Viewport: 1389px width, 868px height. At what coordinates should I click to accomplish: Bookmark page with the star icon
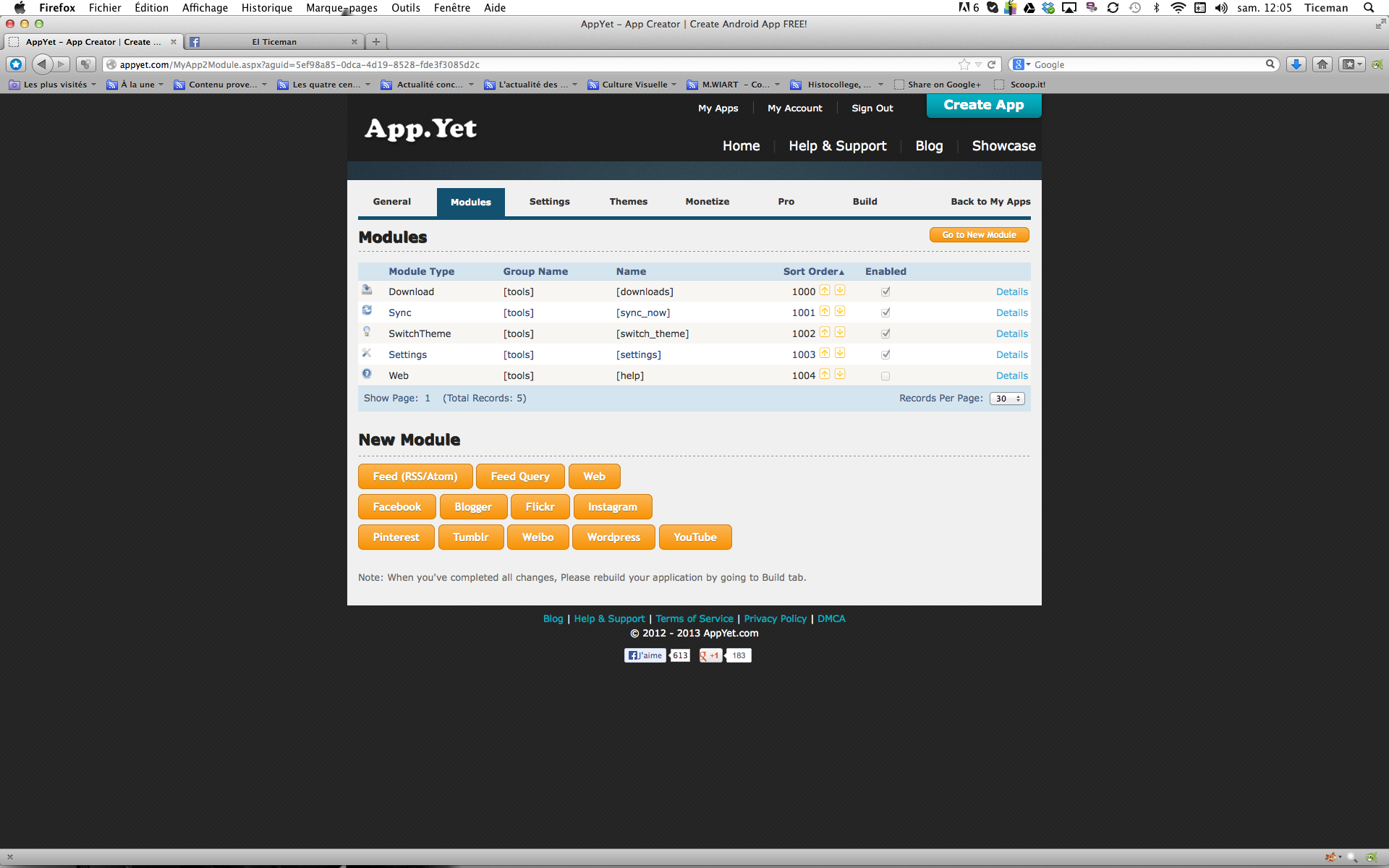(x=964, y=64)
